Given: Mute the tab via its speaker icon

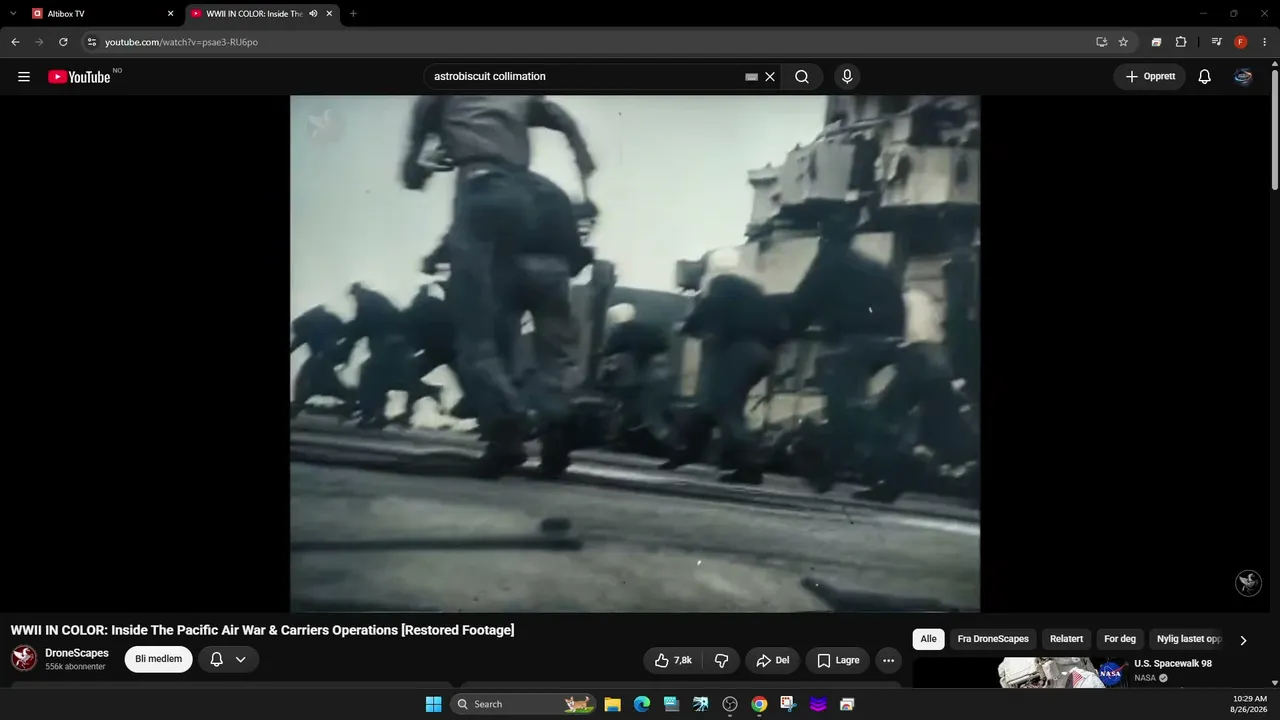Looking at the screenshot, I should point(313,14).
